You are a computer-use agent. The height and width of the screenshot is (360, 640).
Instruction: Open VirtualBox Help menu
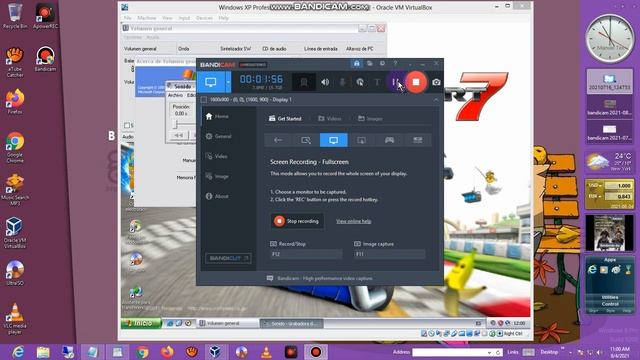coord(223,18)
